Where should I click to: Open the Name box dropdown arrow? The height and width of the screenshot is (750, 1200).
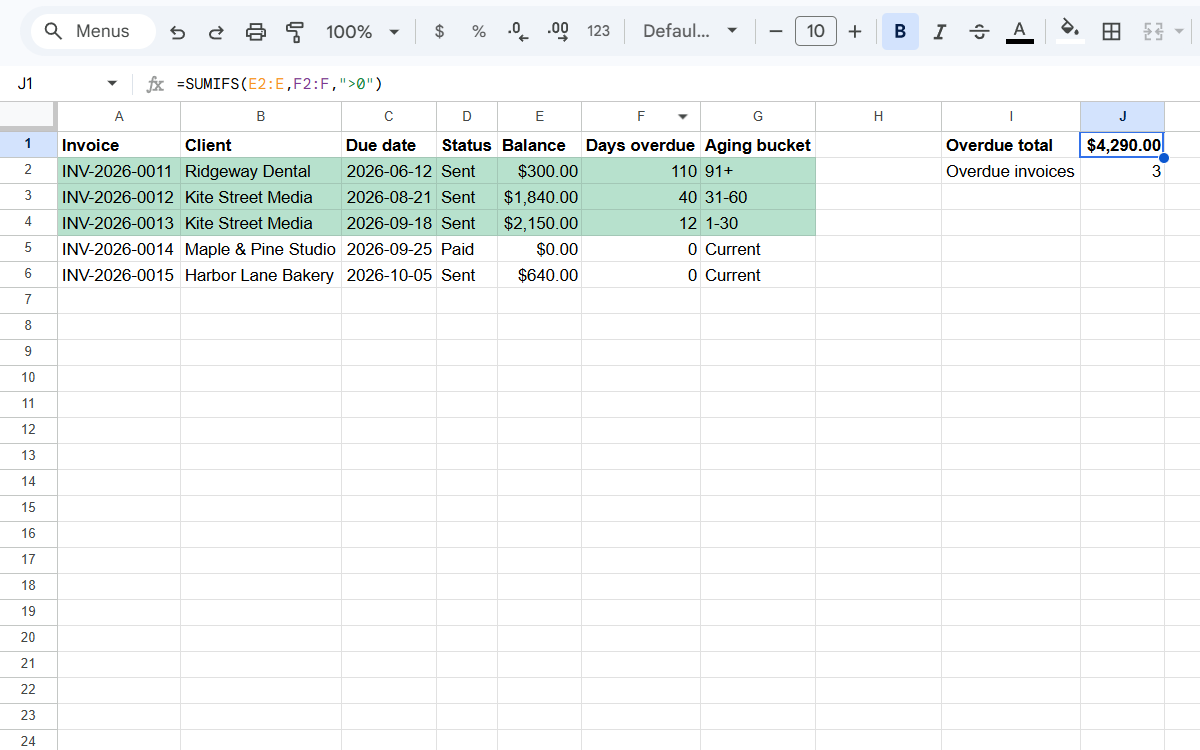[x=112, y=84]
